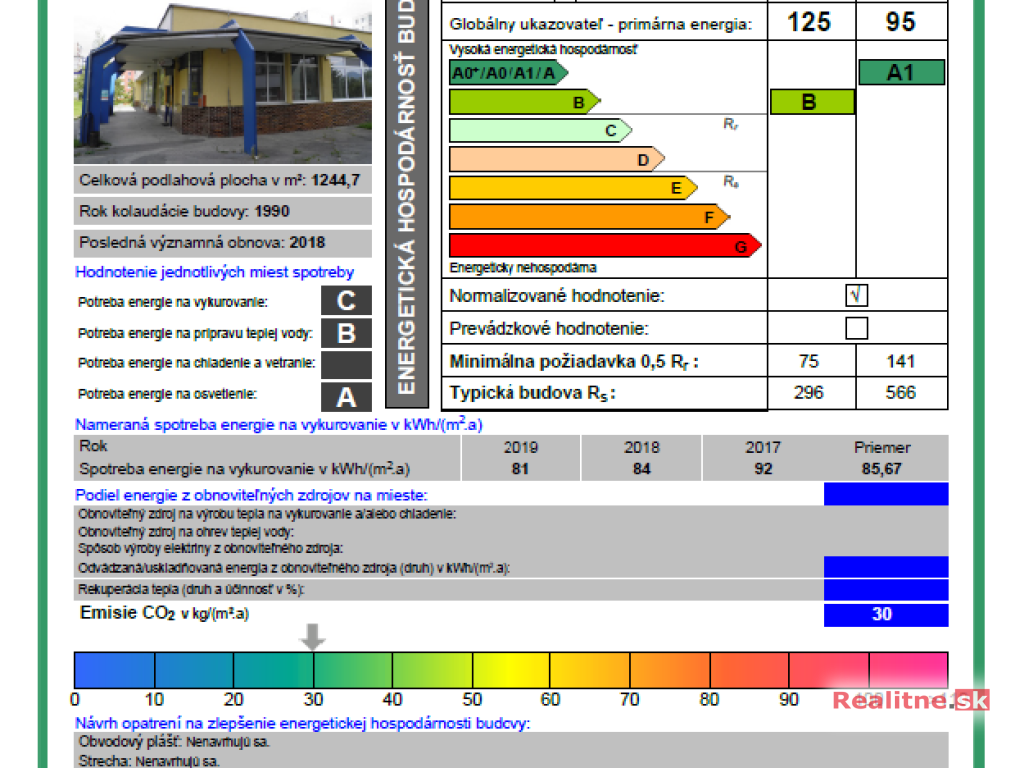Screen dimensions: 1024x768
Task: Tick the Normalizované hodnotenie checkbox
Action: click(856, 295)
